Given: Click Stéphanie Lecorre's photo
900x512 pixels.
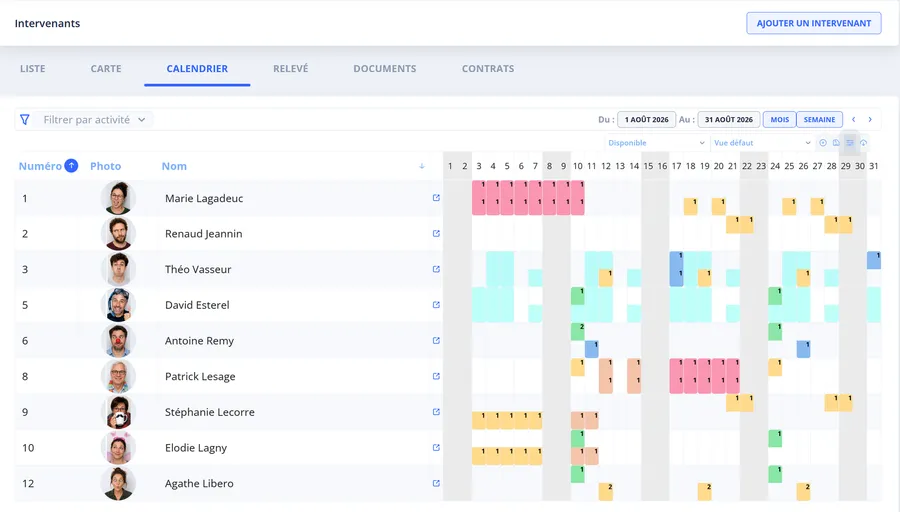Looking at the screenshot, I should tap(118, 412).
